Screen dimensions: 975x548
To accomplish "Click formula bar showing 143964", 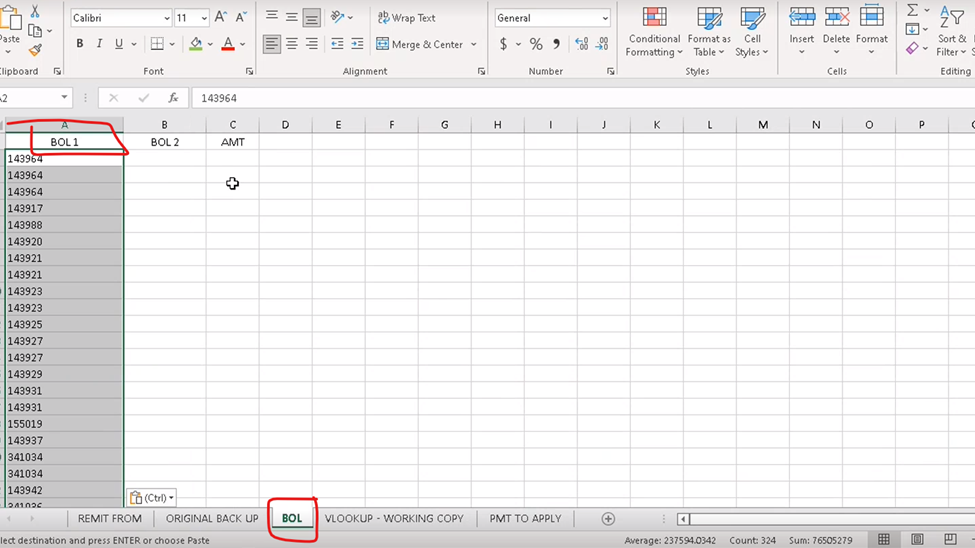I will [583, 98].
